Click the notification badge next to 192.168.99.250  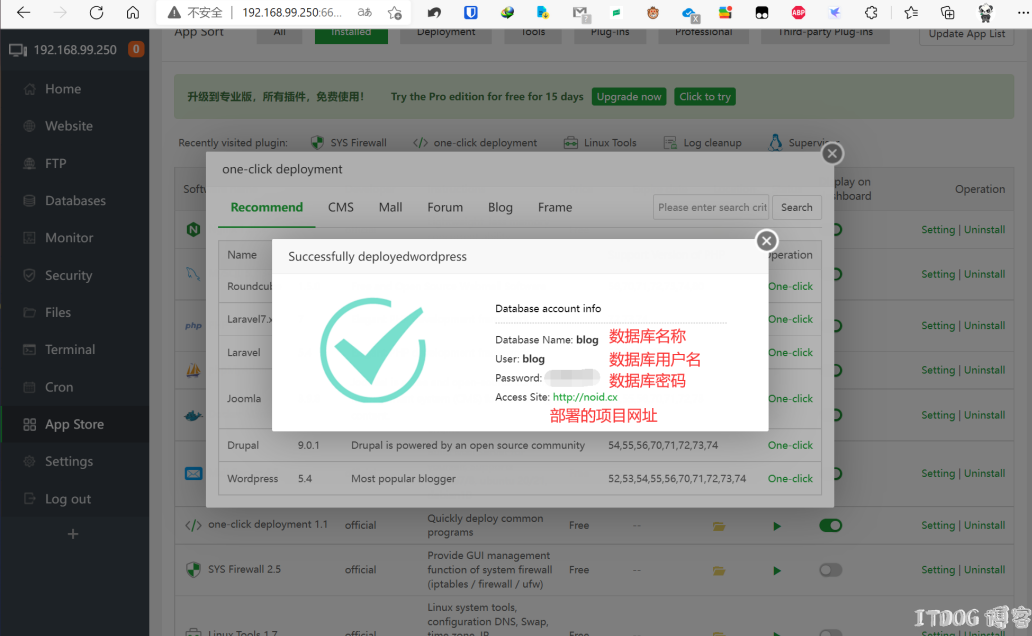tap(136, 49)
